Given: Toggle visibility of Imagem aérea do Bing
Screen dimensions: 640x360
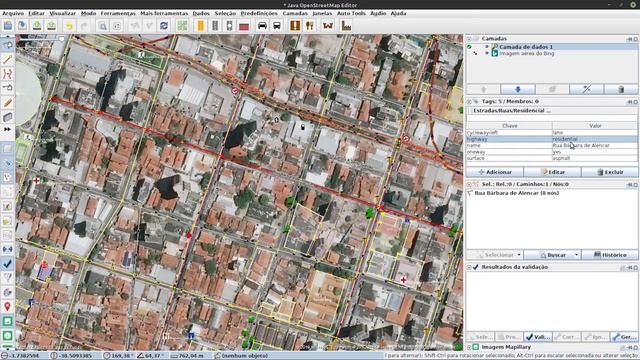Looking at the screenshot, I should pyautogui.click(x=487, y=53).
